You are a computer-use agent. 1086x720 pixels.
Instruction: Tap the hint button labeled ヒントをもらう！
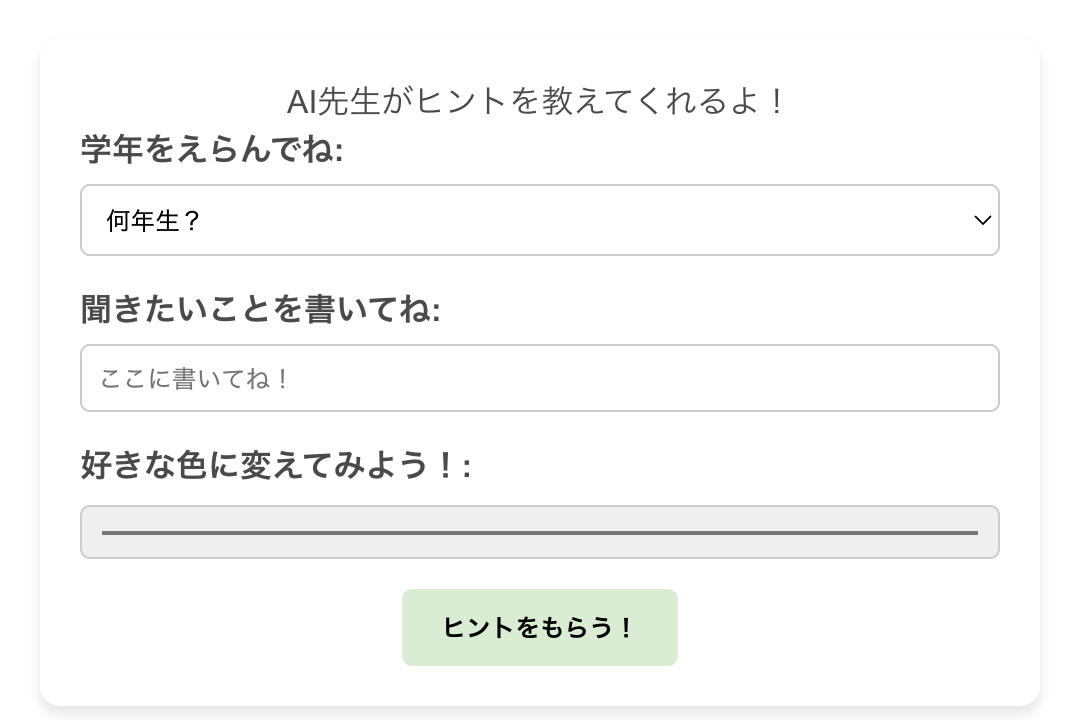pos(540,627)
